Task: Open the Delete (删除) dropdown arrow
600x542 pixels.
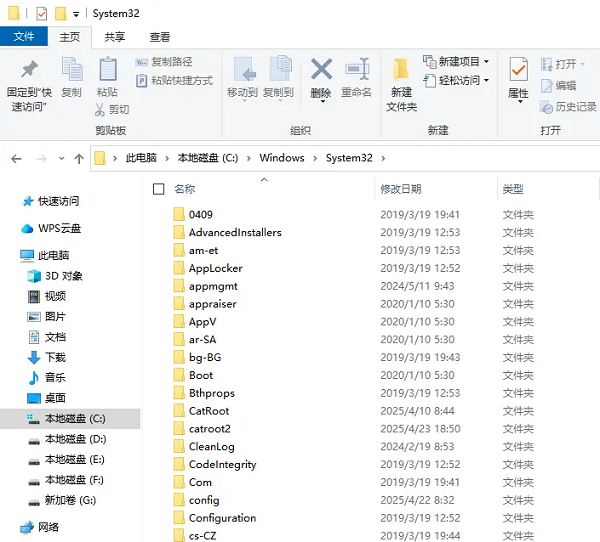Action: tap(323, 101)
